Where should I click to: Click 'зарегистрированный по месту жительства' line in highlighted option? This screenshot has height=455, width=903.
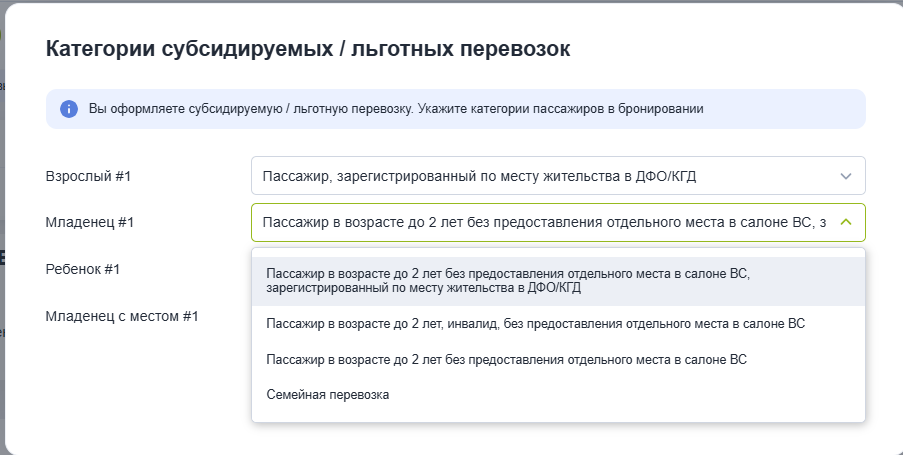tap(423, 288)
